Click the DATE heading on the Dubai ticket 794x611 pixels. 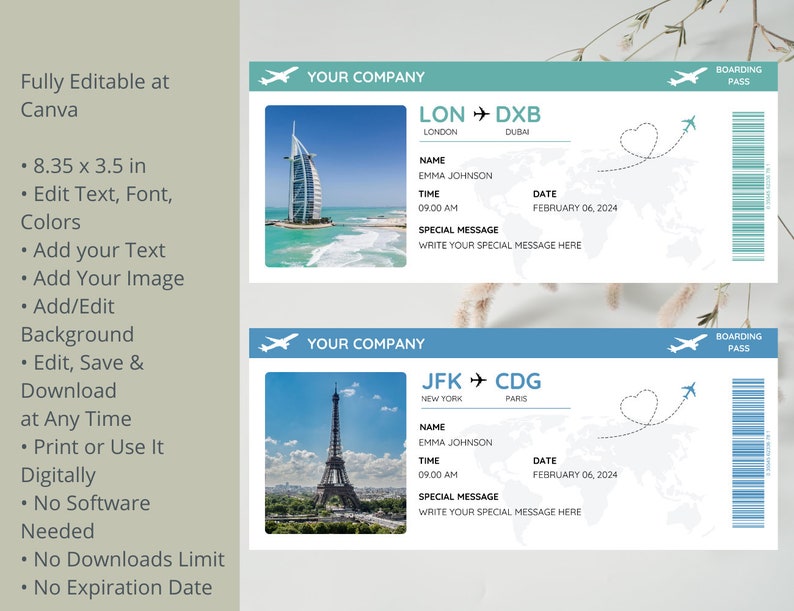pos(545,194)
